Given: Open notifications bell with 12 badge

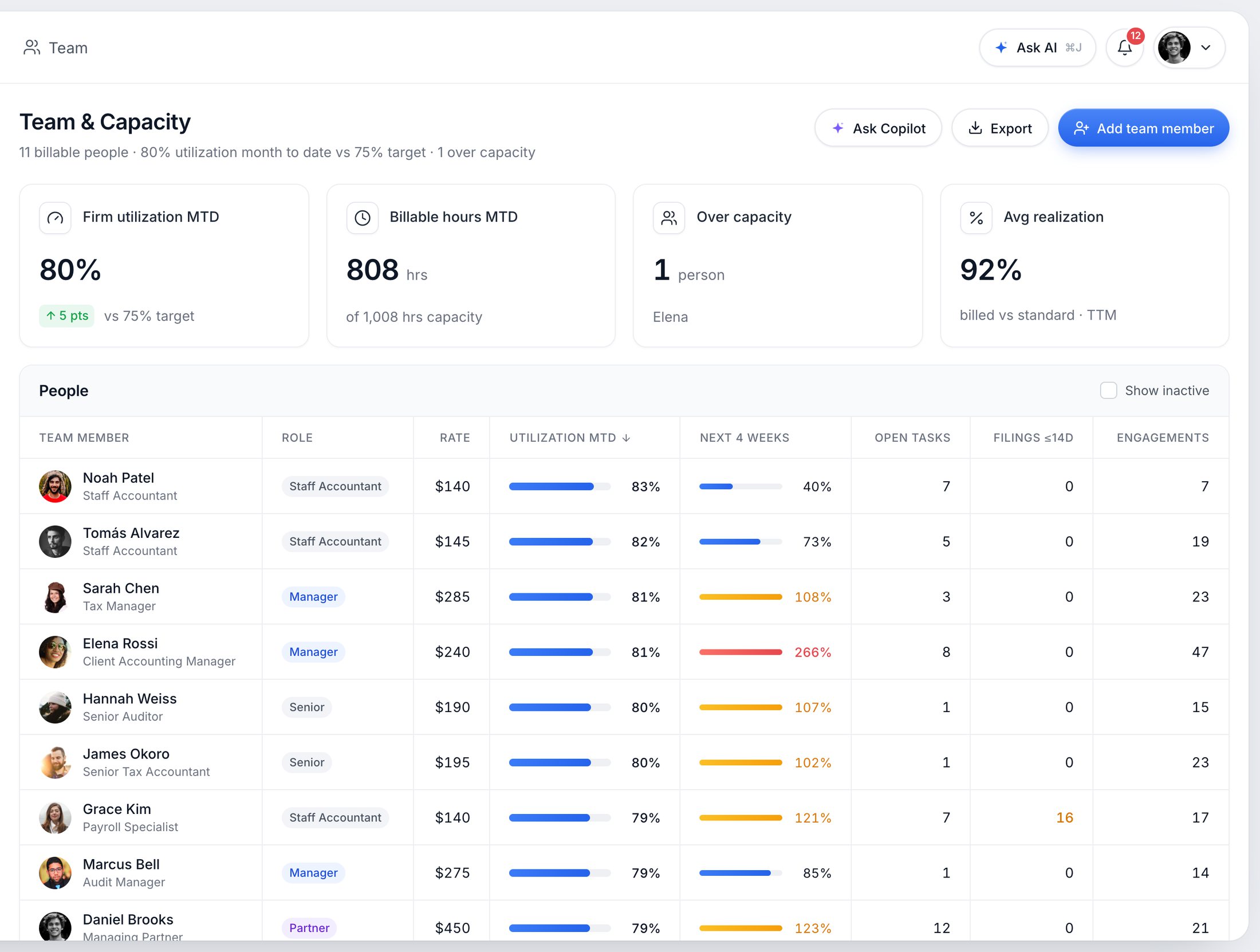Looking at the screenshot, I should click(x=1125, y=48).
